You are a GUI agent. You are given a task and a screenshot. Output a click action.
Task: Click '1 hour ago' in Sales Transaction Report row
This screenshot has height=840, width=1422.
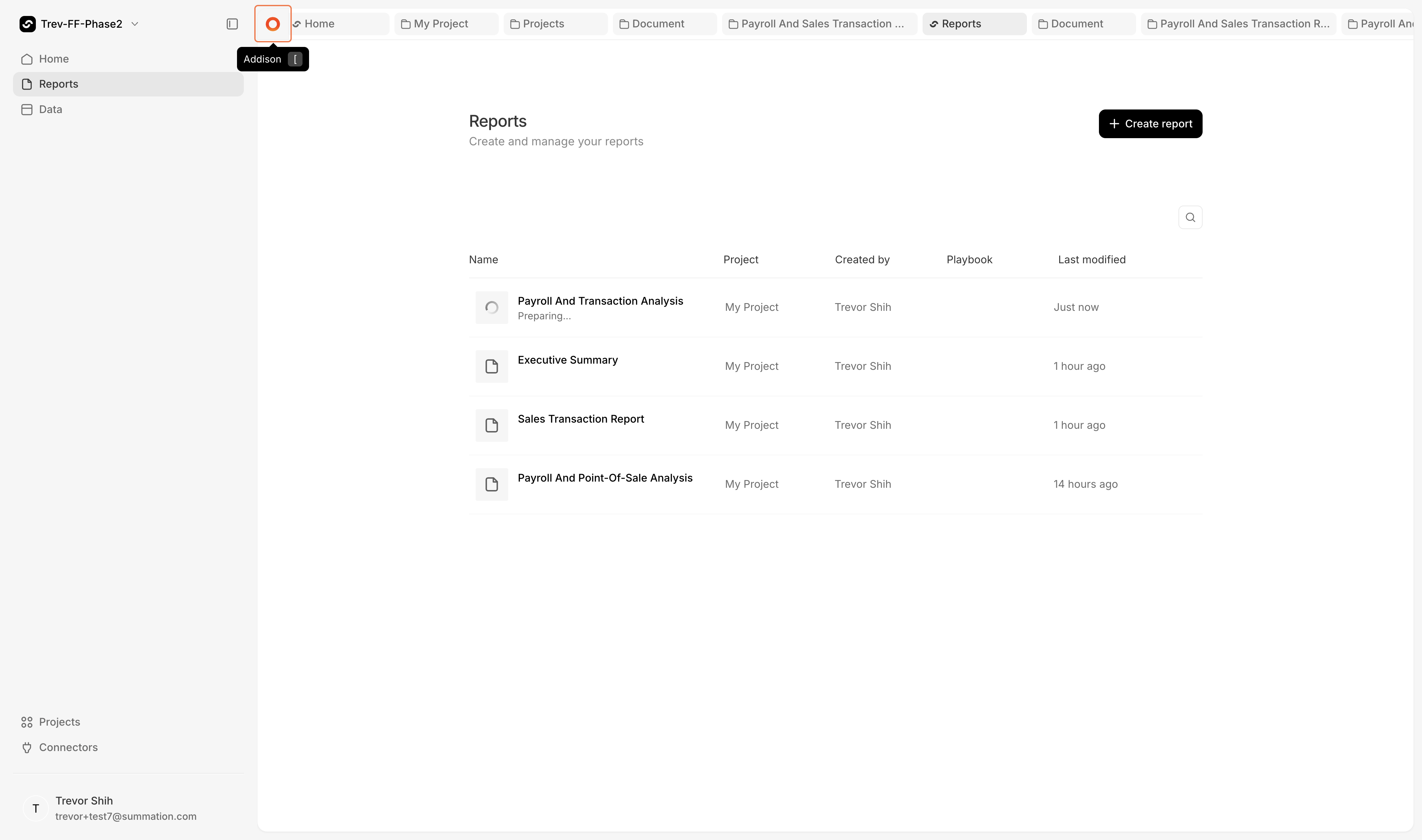tap(1079, 425)
